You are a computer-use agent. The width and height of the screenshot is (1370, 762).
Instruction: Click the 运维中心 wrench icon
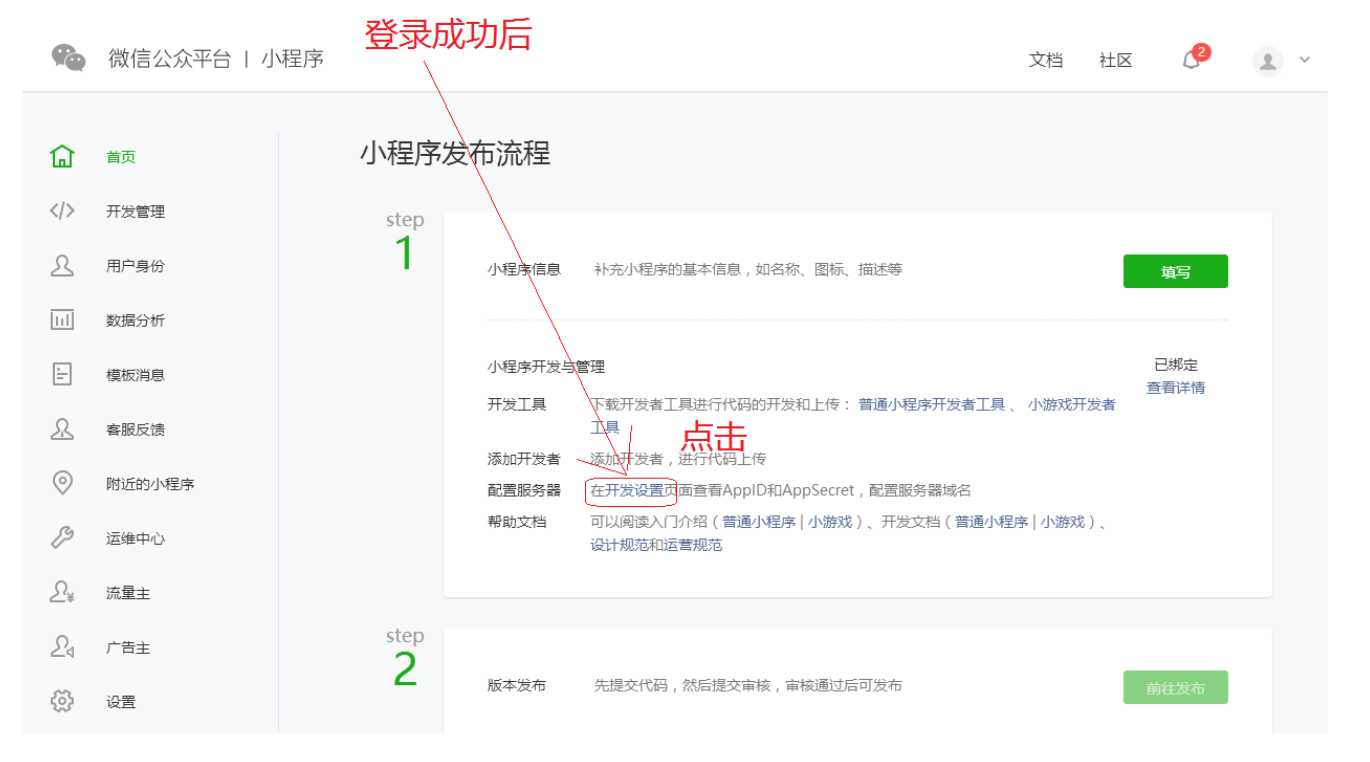(x=62, y=538)
